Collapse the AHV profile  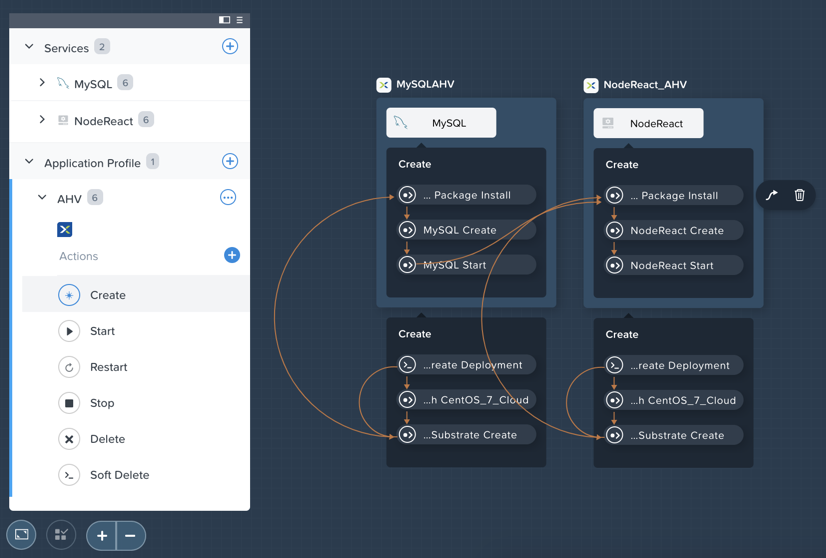point(42,198)
